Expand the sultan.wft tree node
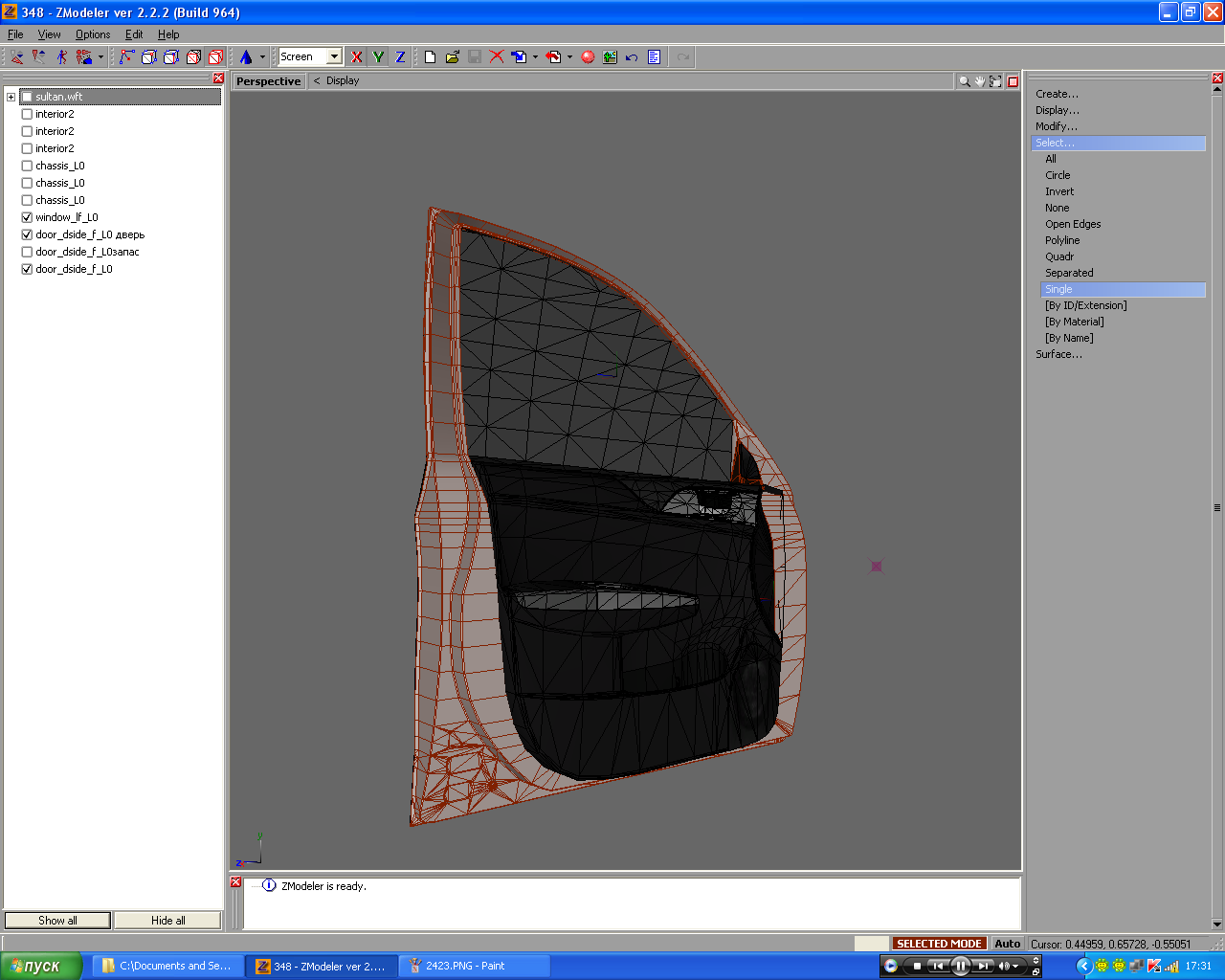The image size is (1225, 980). tap(11, 97)
